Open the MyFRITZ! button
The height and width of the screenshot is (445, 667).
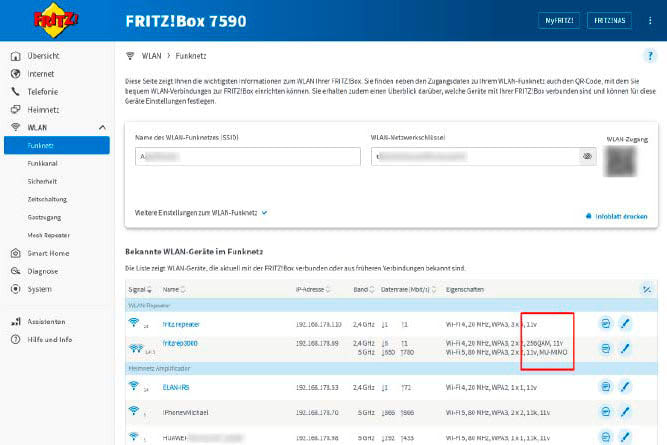pyautogui.click(x=559, y=20)
